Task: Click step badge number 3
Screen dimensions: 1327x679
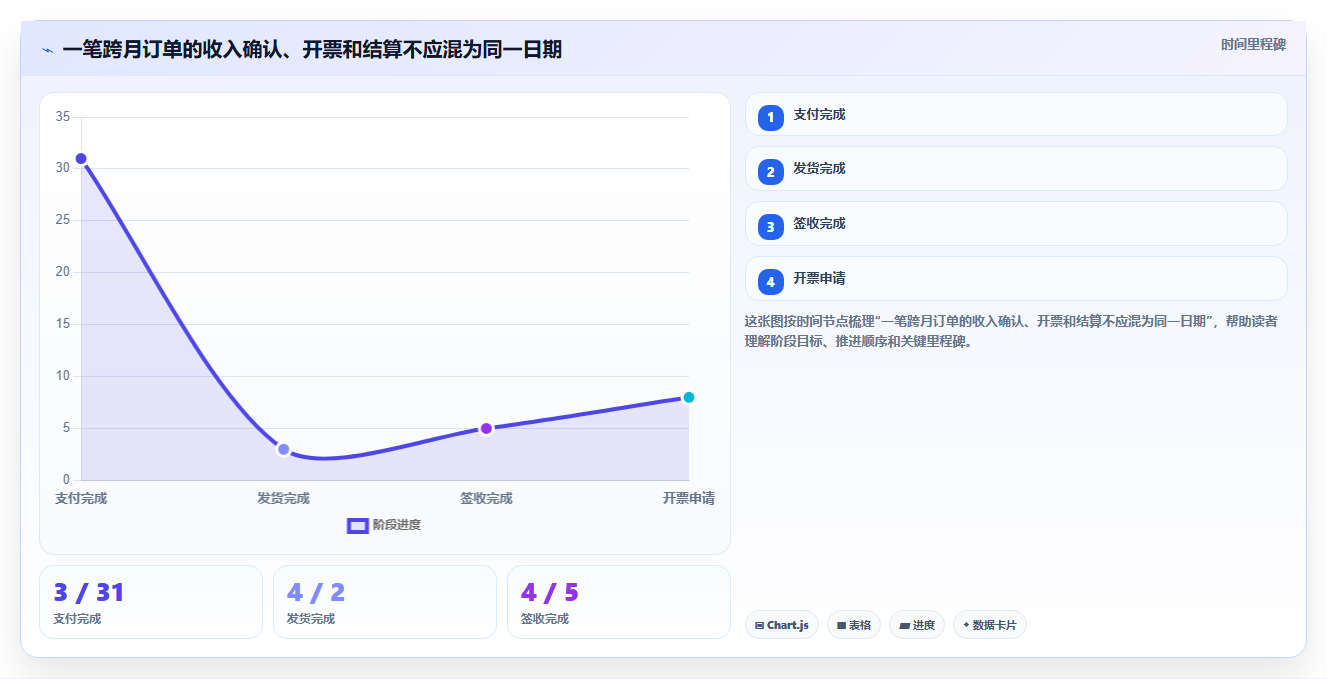Action: (771, 227)
